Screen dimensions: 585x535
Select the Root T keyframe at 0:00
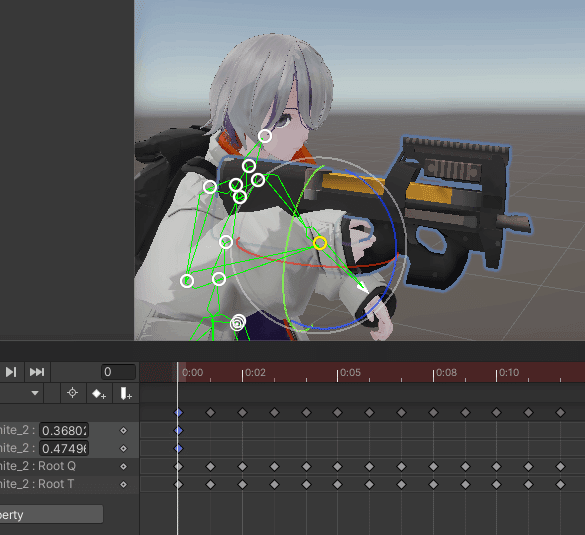pos(179,484)
